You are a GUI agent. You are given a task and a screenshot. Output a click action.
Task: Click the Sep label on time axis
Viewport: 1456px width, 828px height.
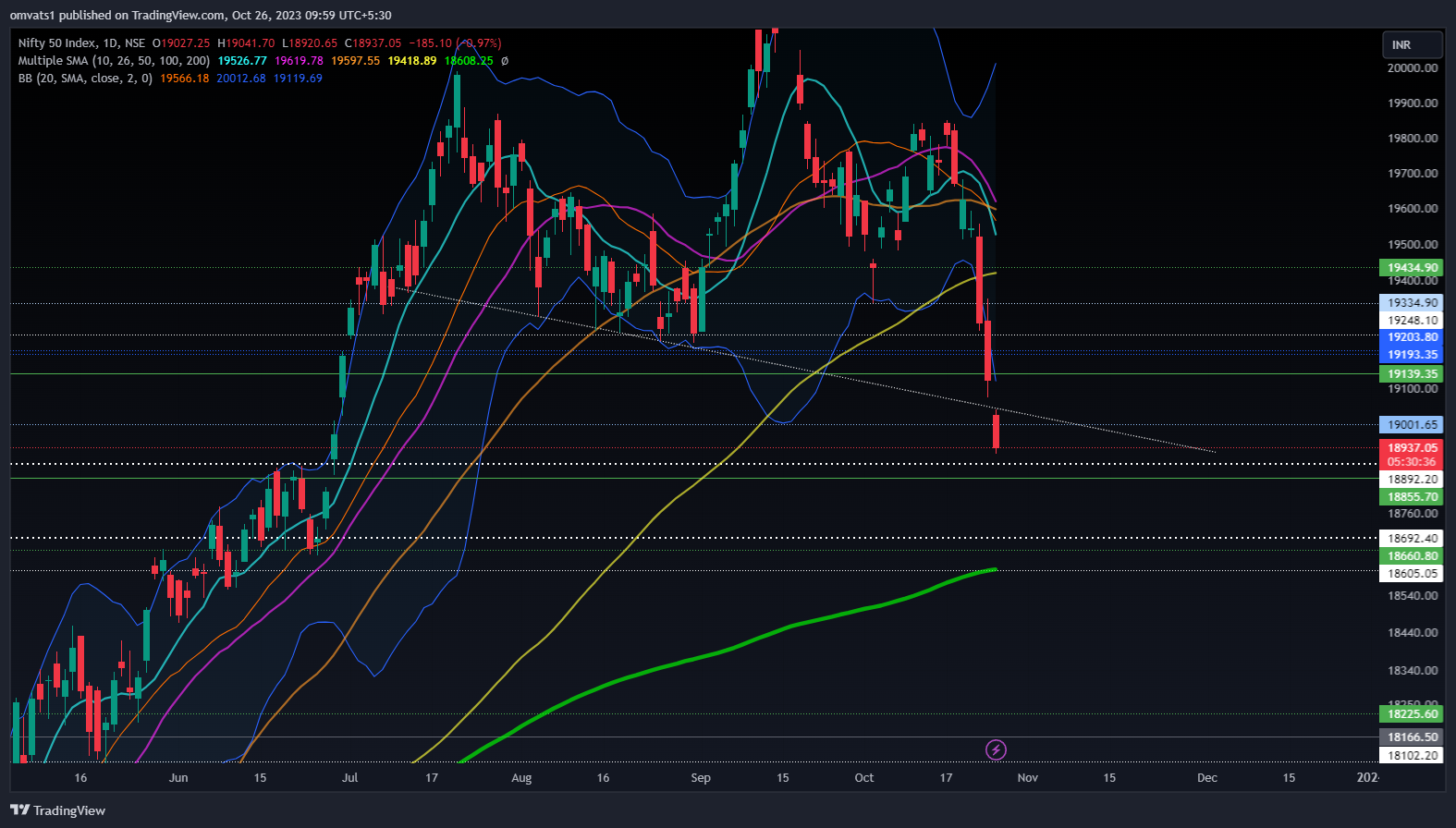pyautogui.click(x=701, y=778)
